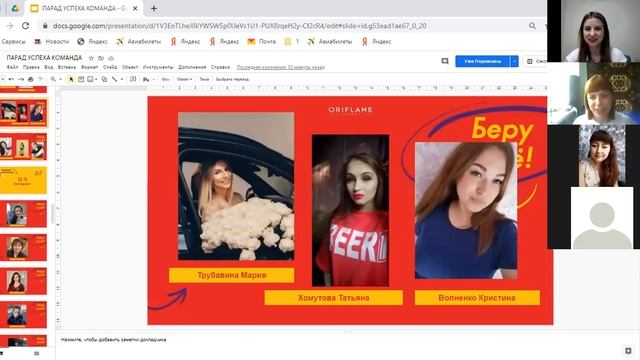Image resolution: width=640 pixels, height=360 pixels.
Task: Click the Print icon in toolbar
Action: click(x=31, y=79)
